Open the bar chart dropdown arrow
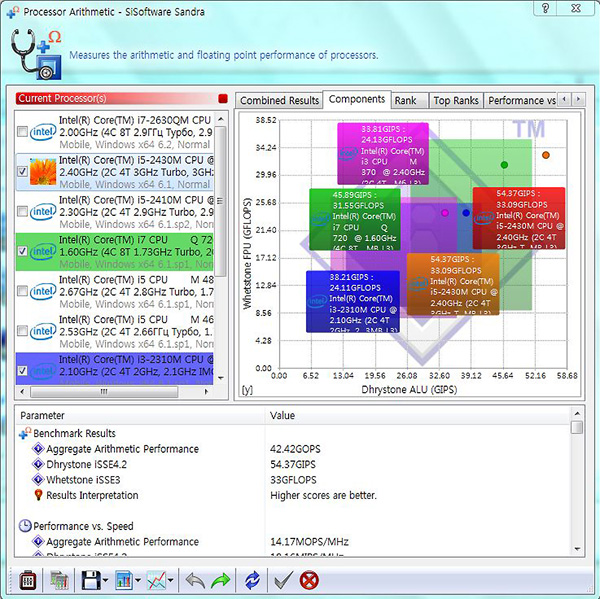This screenshot has width=600, height=599. 138,581
